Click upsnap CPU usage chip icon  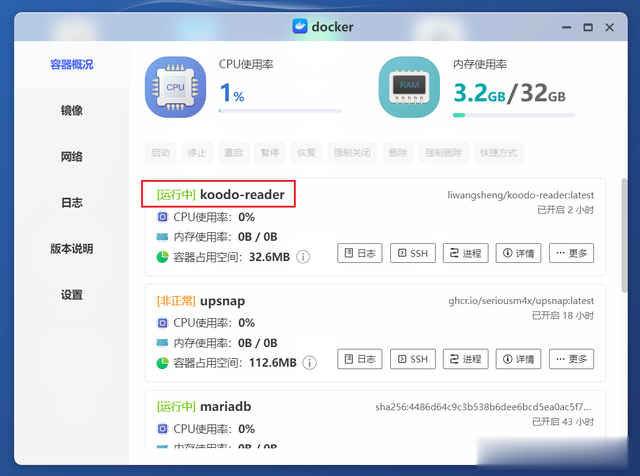point(162,323)
